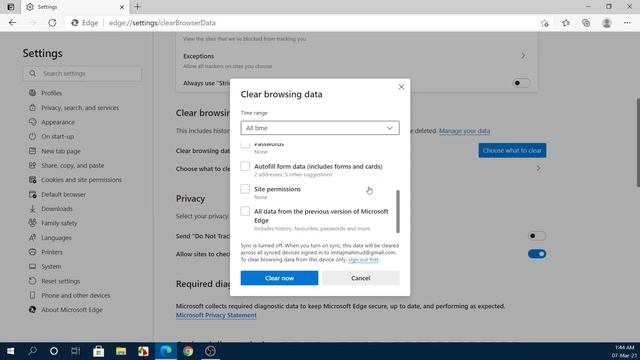Toggle Always use Strict switch
640x360 pixels.
(521, 83)
